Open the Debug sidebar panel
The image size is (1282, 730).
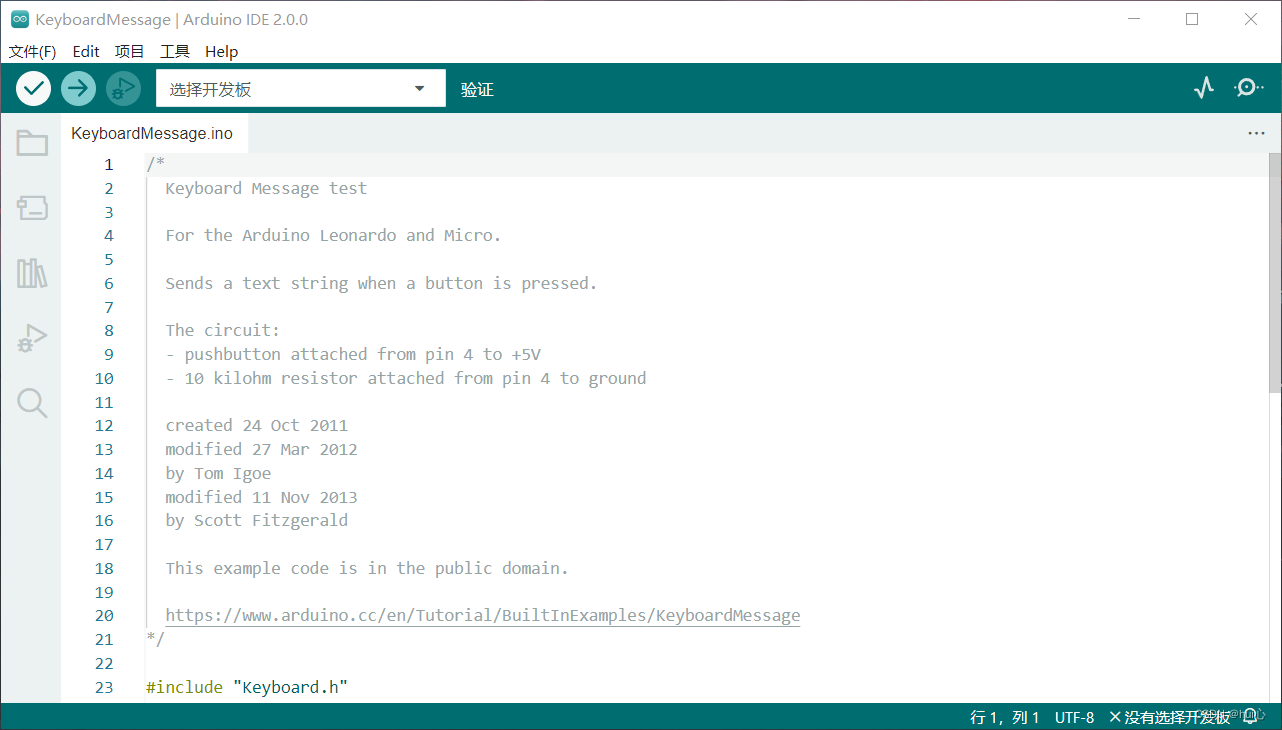click(32, 338)
